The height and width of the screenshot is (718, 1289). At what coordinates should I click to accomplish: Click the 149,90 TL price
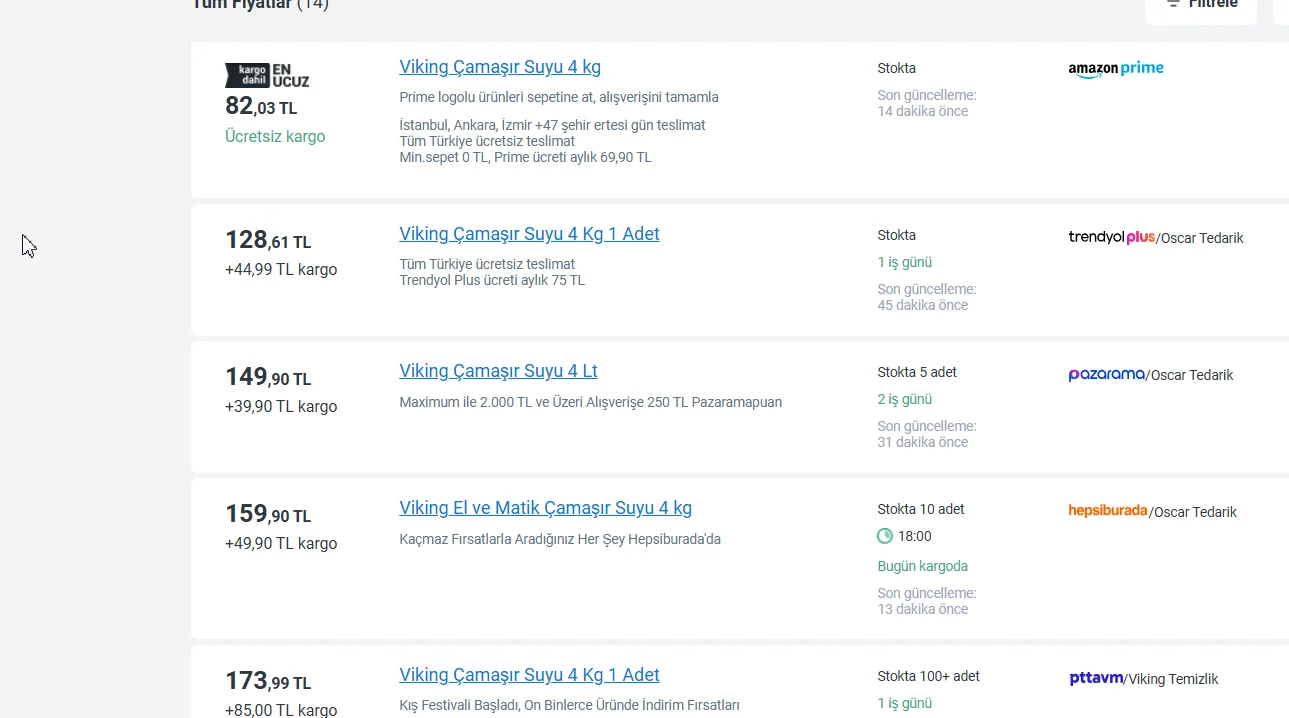click(268, 377)
